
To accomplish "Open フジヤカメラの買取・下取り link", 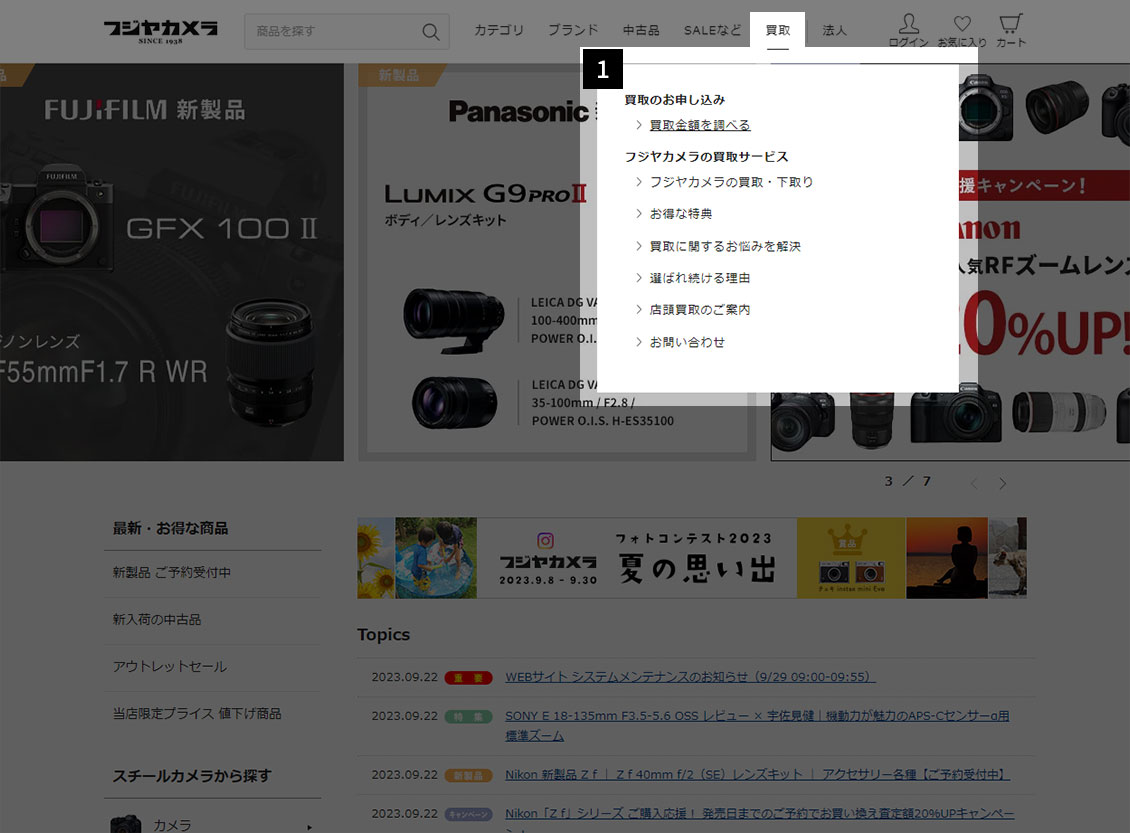I will (731, 182).
